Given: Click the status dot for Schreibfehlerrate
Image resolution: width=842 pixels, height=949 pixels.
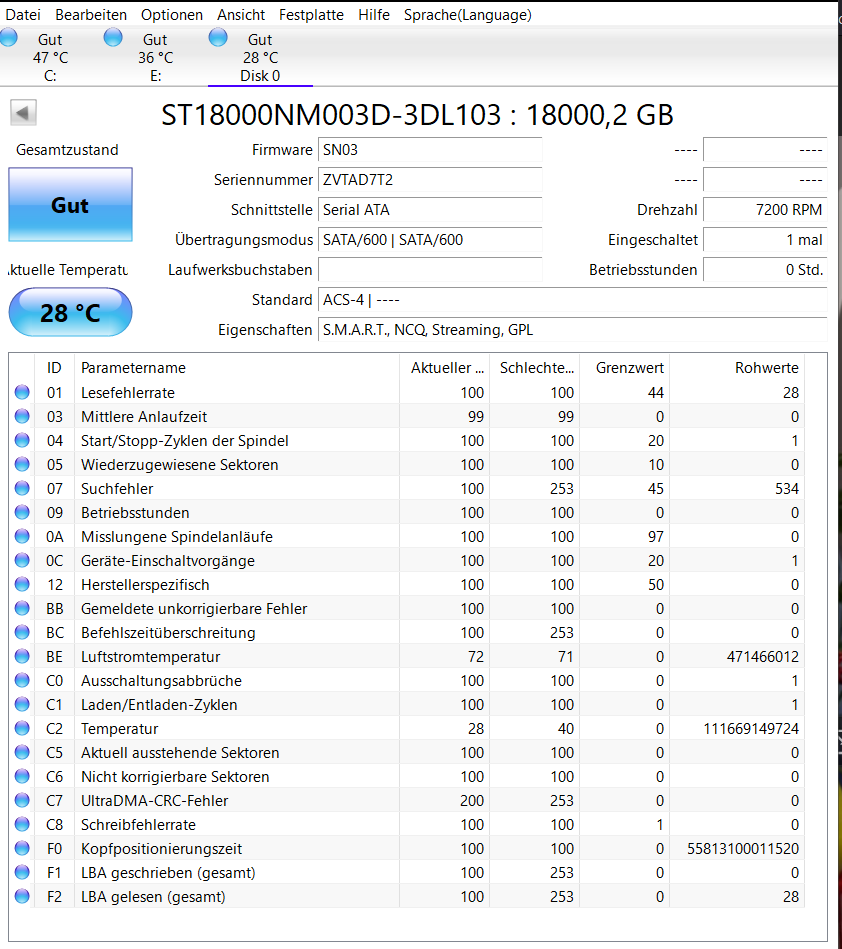Looking at the screenshot, I should coord(22,824).
